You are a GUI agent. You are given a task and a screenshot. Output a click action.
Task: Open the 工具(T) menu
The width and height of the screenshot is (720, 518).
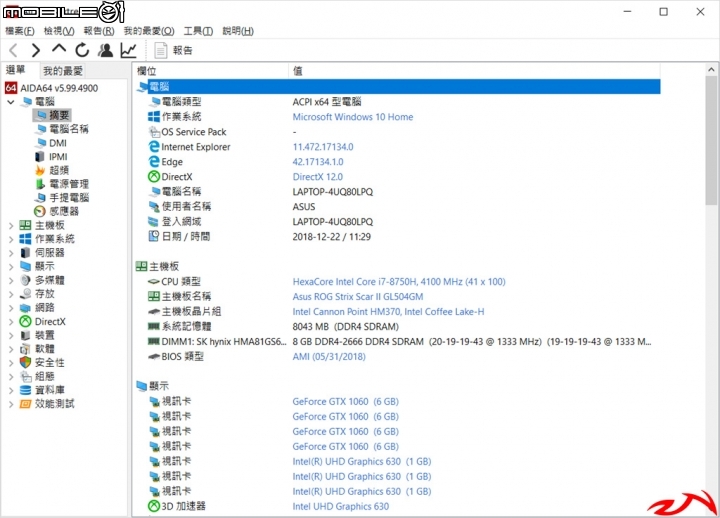point(198,31)
